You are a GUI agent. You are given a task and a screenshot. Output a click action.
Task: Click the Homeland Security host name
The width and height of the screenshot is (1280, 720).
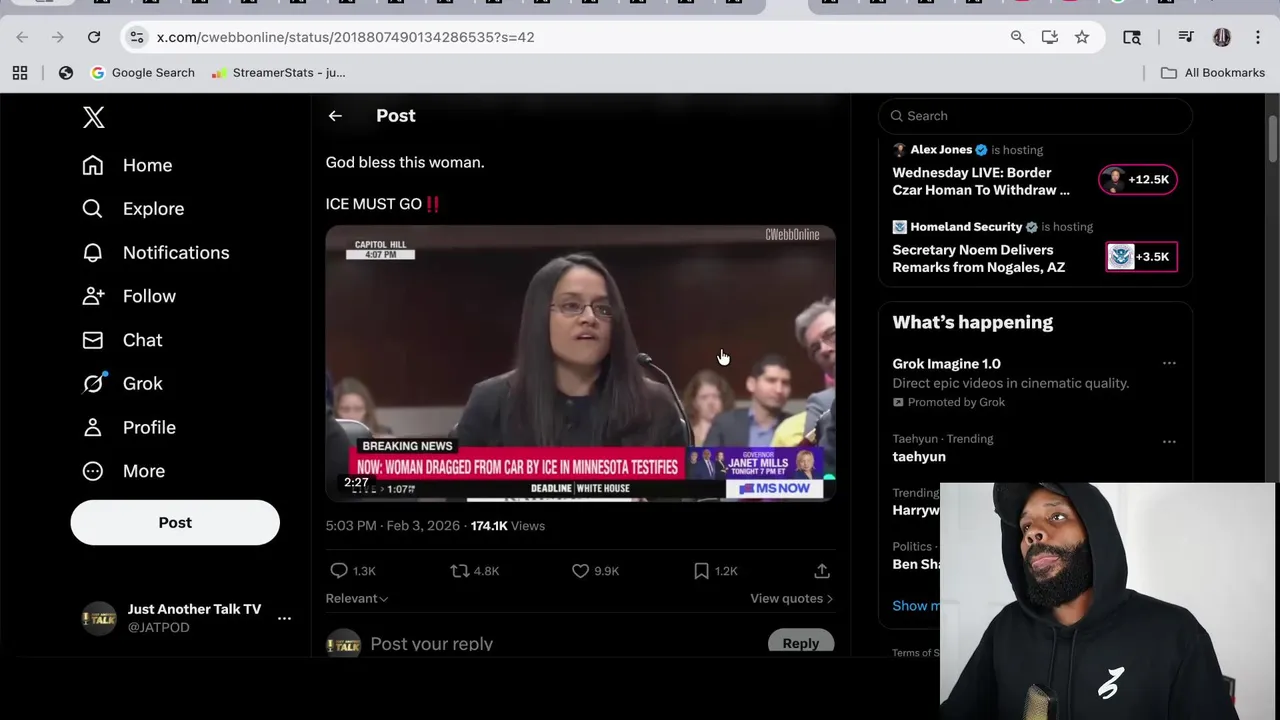tap(966, 227)
